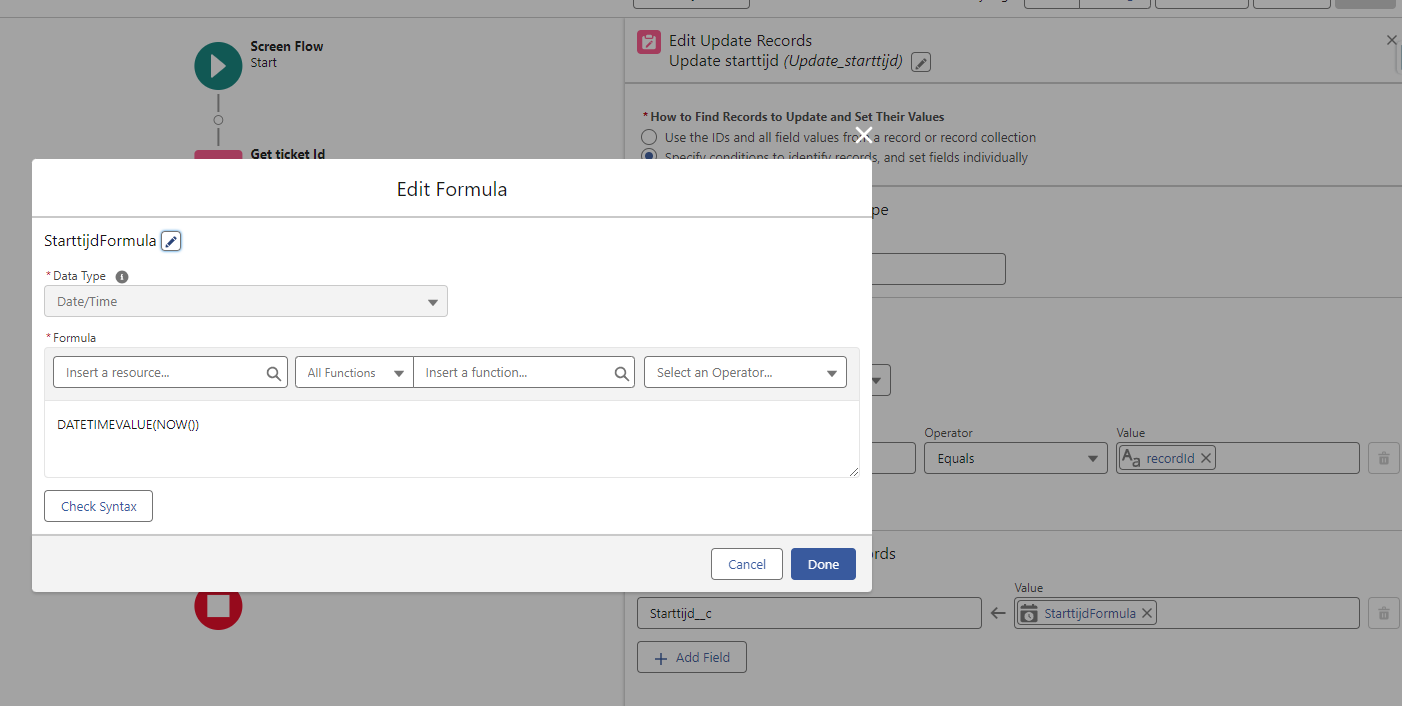The image size is (1402, 706).
Task: Expand the All Functions dropdown
Action: 354,373
